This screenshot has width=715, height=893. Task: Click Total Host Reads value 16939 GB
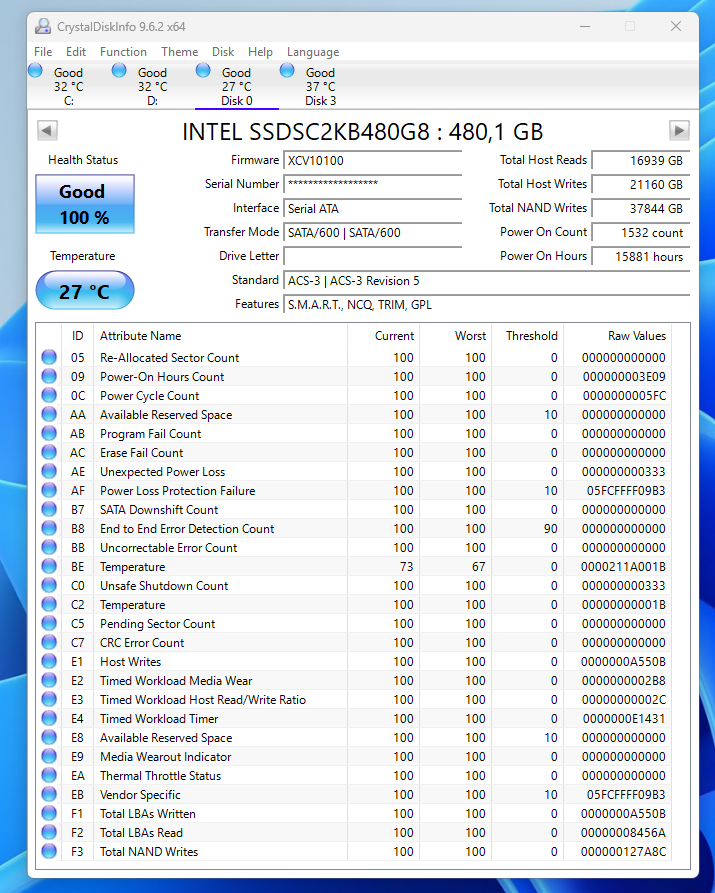coord(641,161)
